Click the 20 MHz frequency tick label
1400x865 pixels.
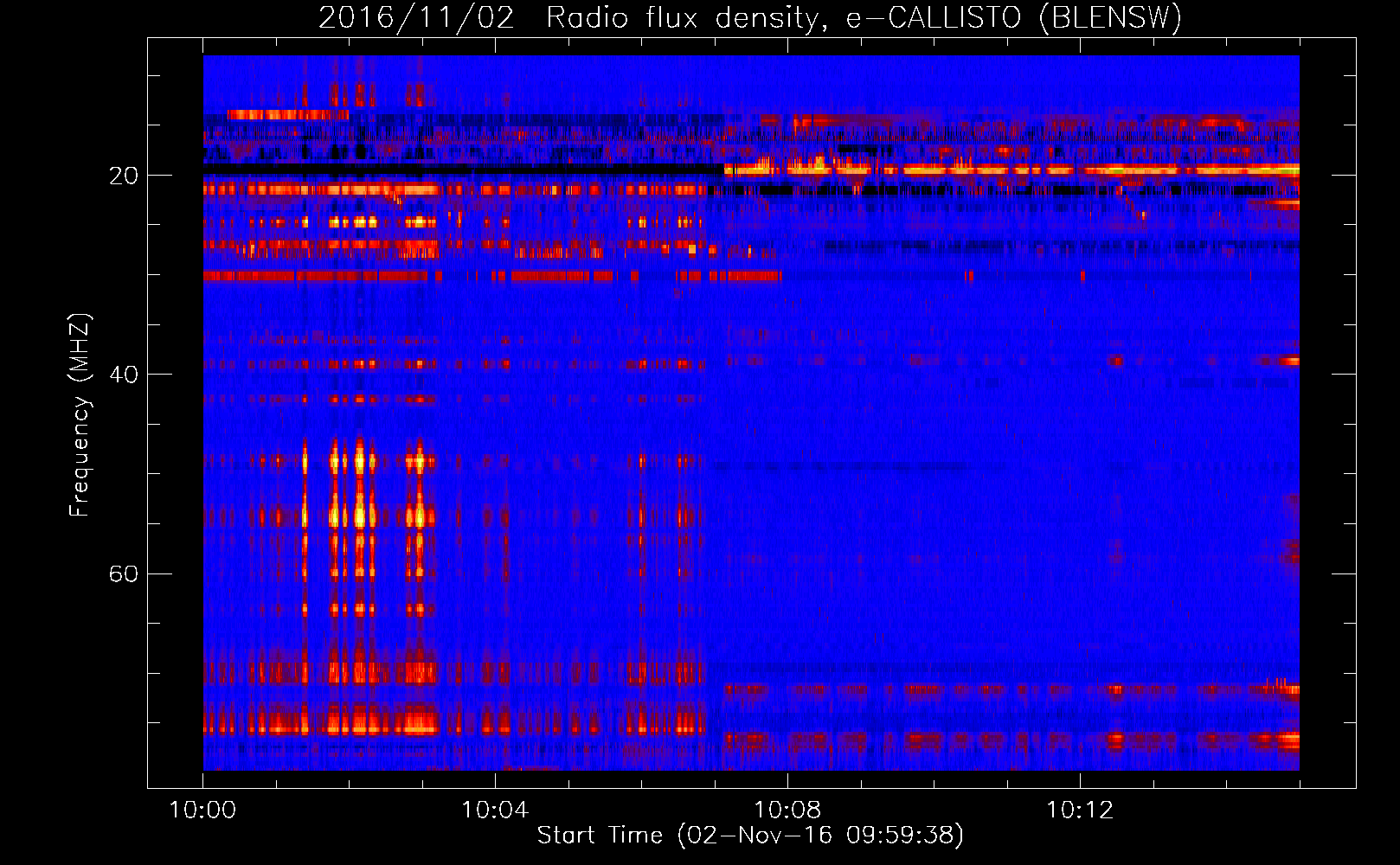pos(123,176)
